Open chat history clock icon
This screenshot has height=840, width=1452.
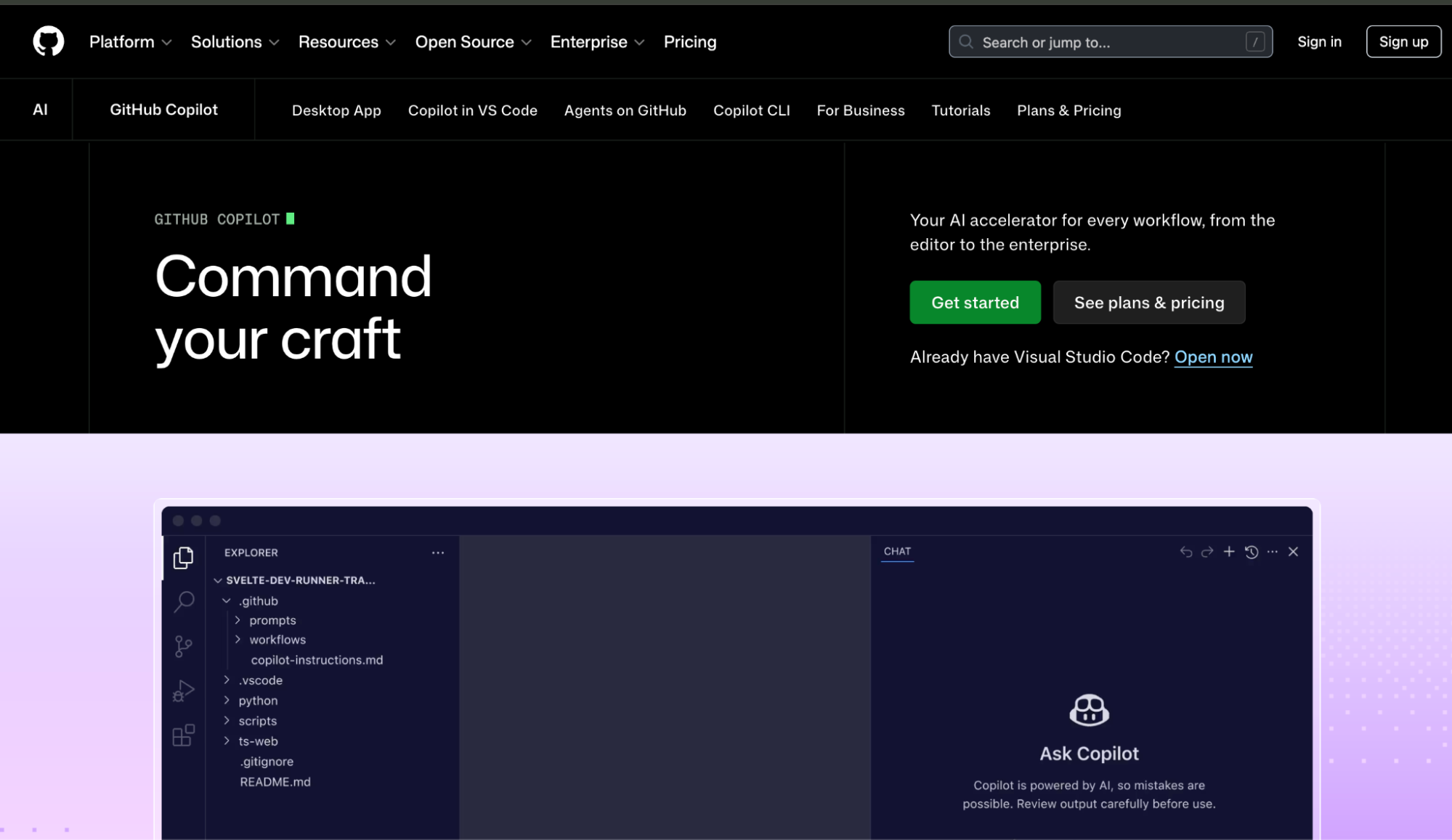point(1252,552)
